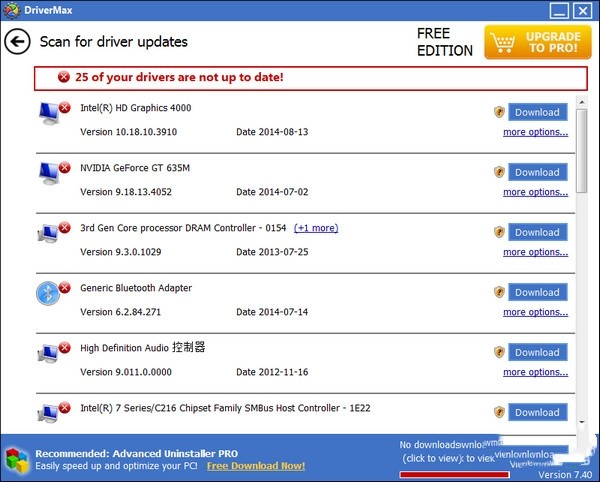The height and width of the screenshot is (482, 600).
Task: Open the Free Download Now link
Action: 255,466
